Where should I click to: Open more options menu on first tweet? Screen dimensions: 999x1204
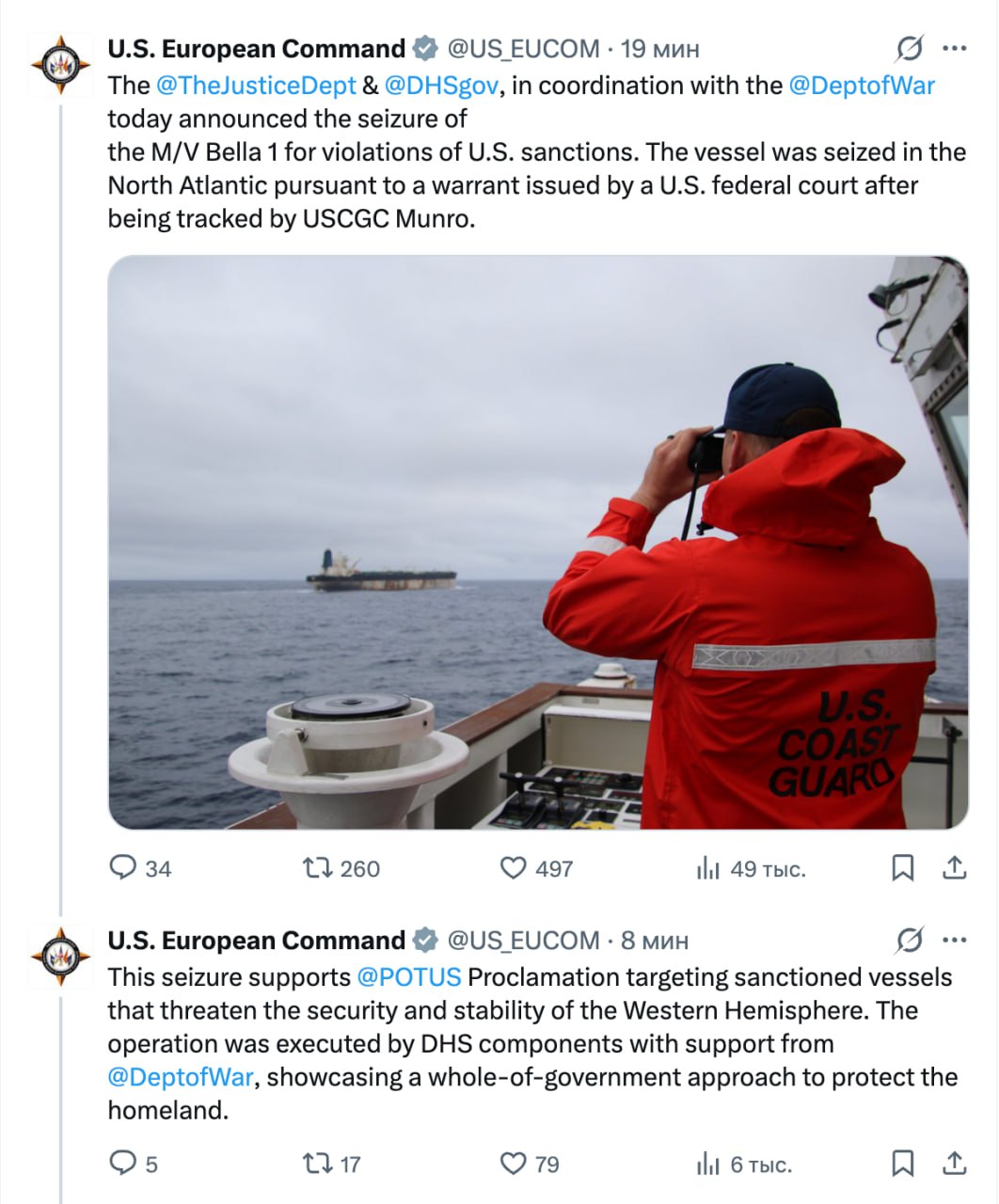pos(954,48)
